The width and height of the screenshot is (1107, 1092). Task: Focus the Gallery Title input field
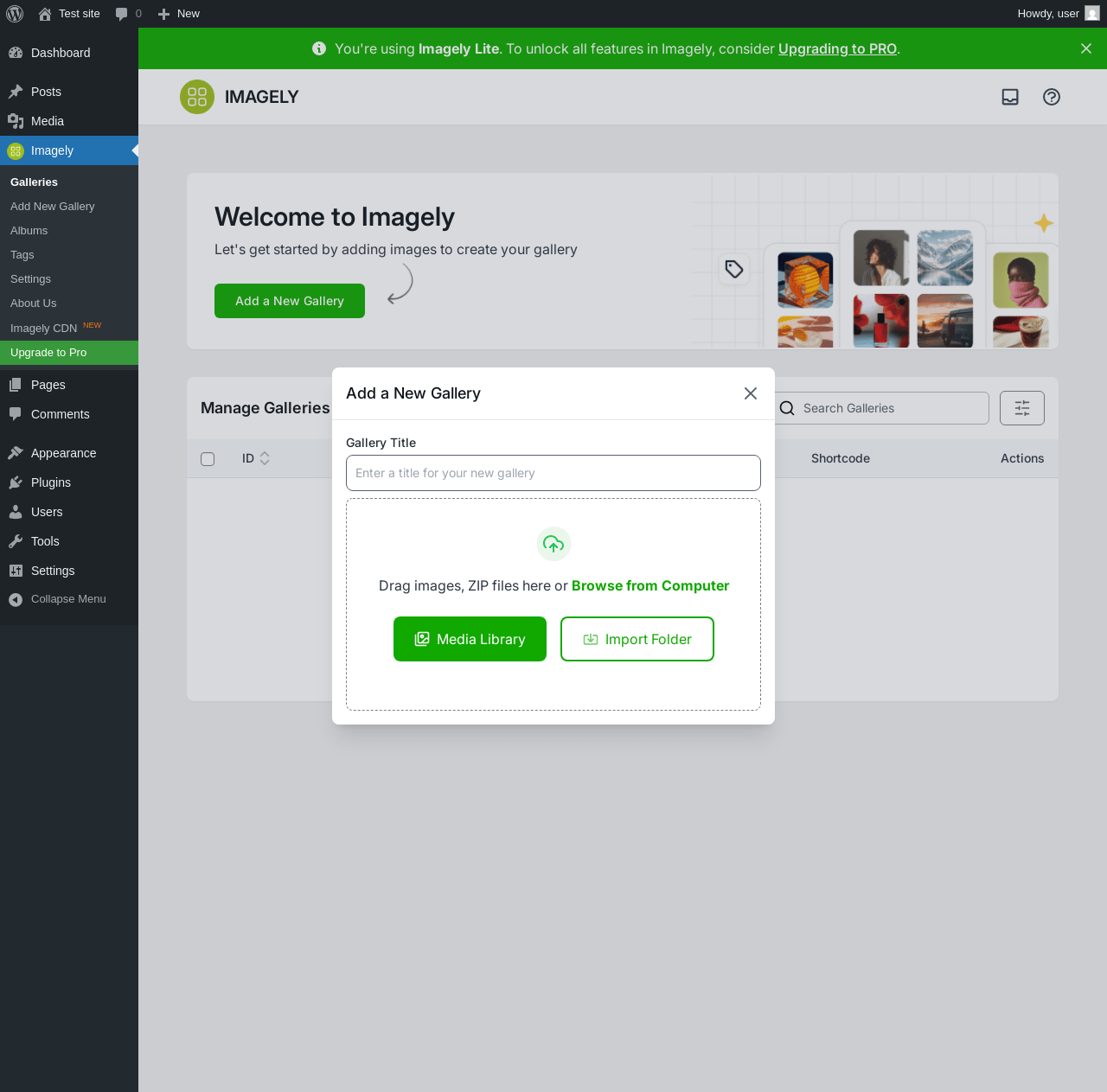[553, 473]
